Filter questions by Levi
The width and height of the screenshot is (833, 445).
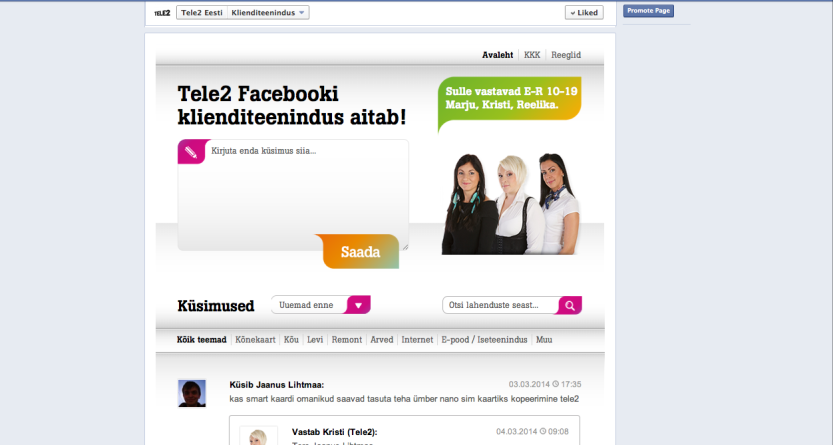pos(315,340)
